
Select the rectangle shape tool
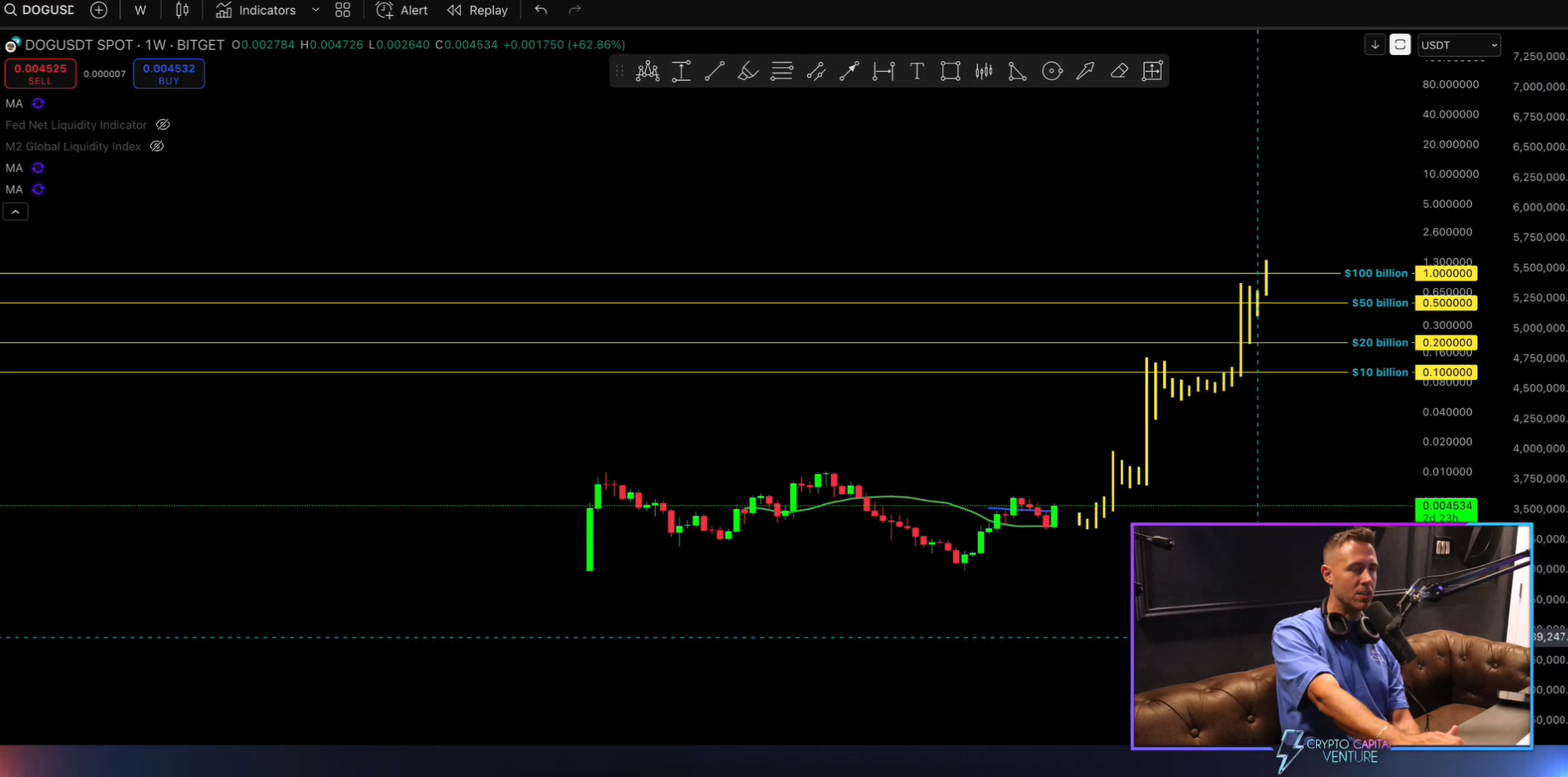950,71
